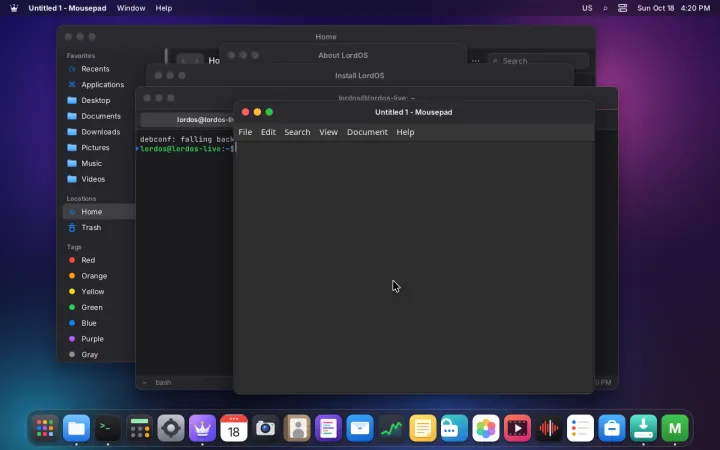
Task: Select the Red tag in sidebar
Action: (88, 260)
